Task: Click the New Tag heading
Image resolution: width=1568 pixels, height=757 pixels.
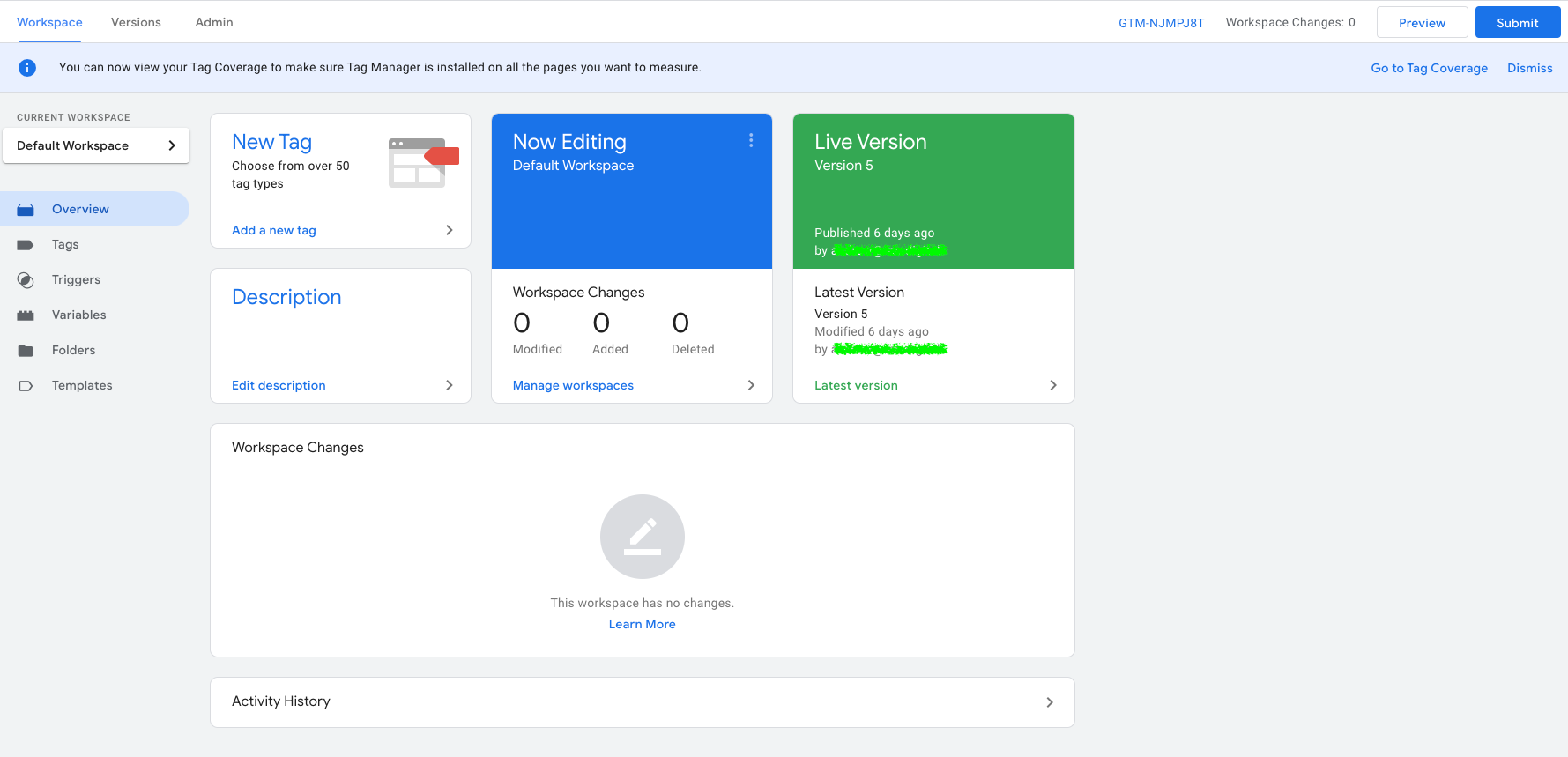Action: (x=271, y=142)
